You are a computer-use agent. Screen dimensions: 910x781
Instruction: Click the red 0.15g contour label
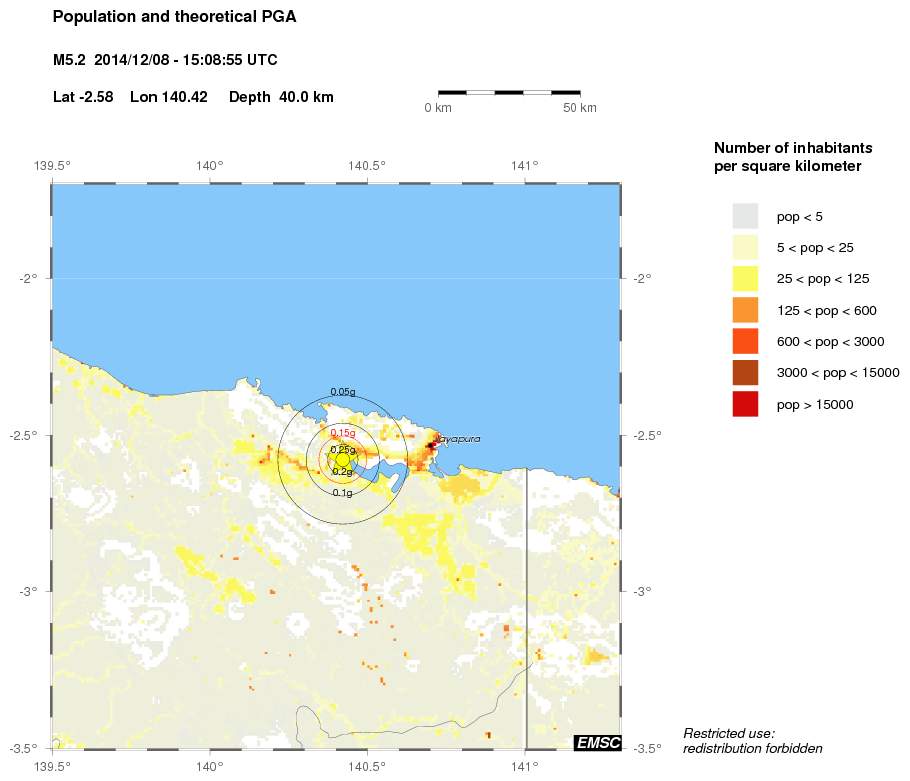tap(342, 432)
